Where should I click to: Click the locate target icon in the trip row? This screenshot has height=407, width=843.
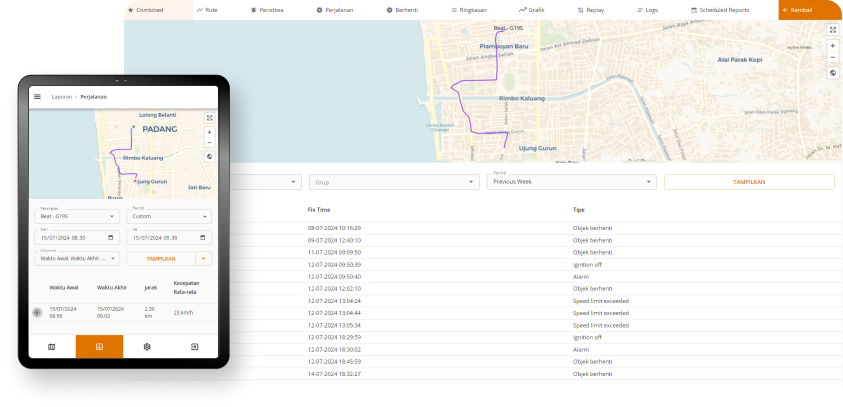tap(37, 312)
